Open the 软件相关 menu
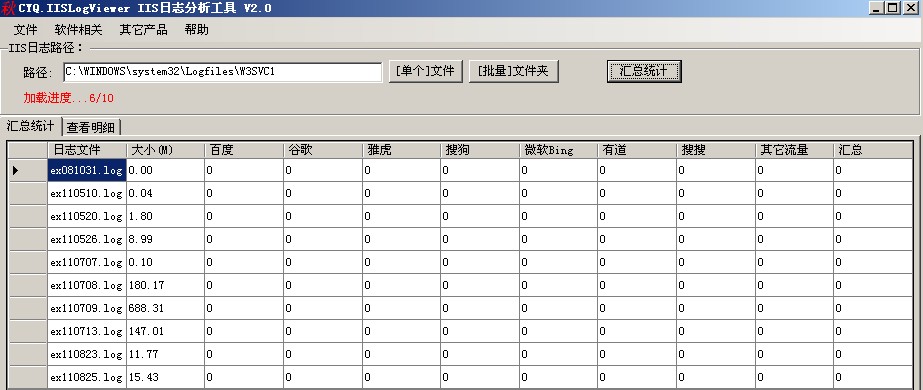 click(x=78, y=30)
